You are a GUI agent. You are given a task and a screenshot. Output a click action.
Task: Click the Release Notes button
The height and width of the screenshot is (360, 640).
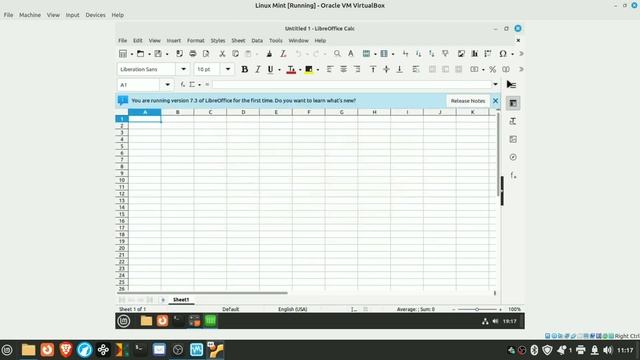pyautogui.click(x=468, y=100)
